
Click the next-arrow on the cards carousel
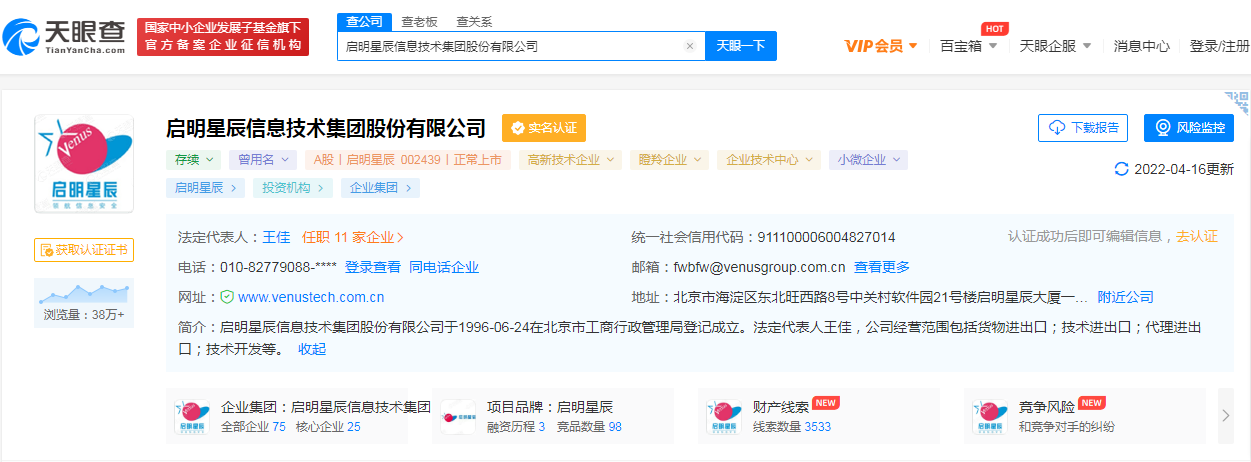[1225, 416]
